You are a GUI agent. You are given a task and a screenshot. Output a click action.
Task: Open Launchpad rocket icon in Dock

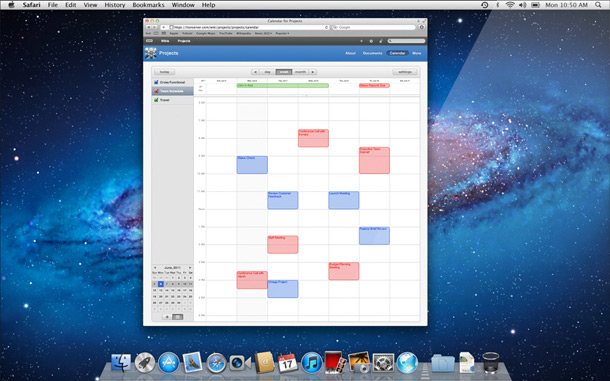145,363
